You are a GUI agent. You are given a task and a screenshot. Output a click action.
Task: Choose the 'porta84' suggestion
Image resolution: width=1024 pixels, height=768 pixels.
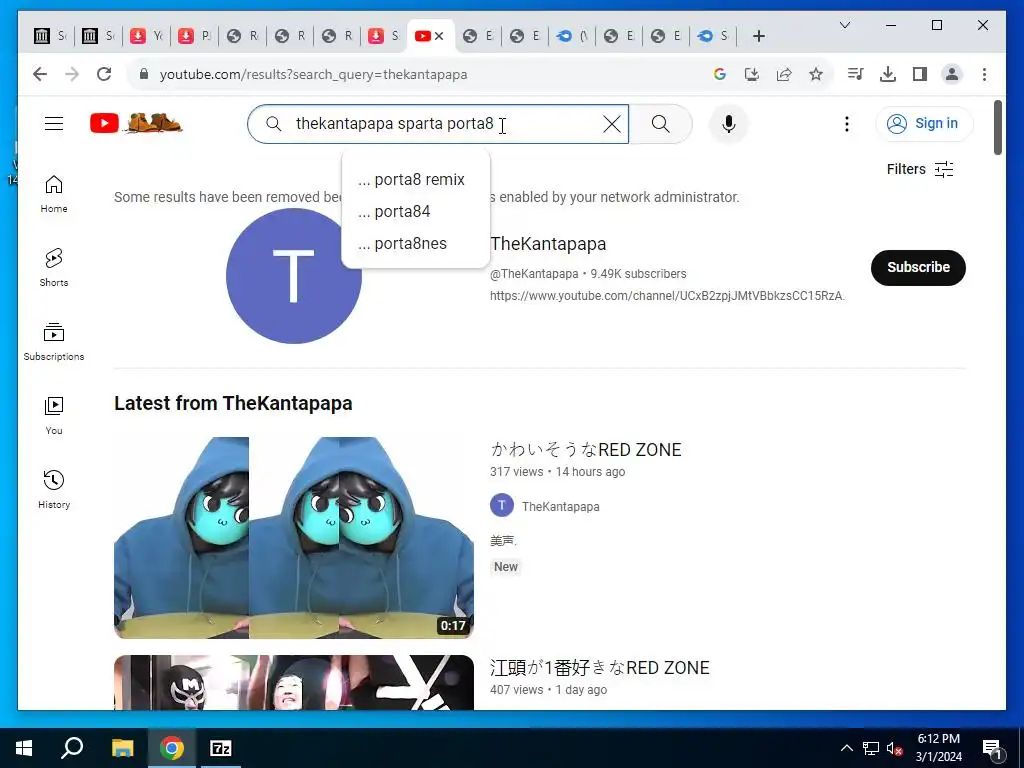pyautogui.click(x=415, y=212)
